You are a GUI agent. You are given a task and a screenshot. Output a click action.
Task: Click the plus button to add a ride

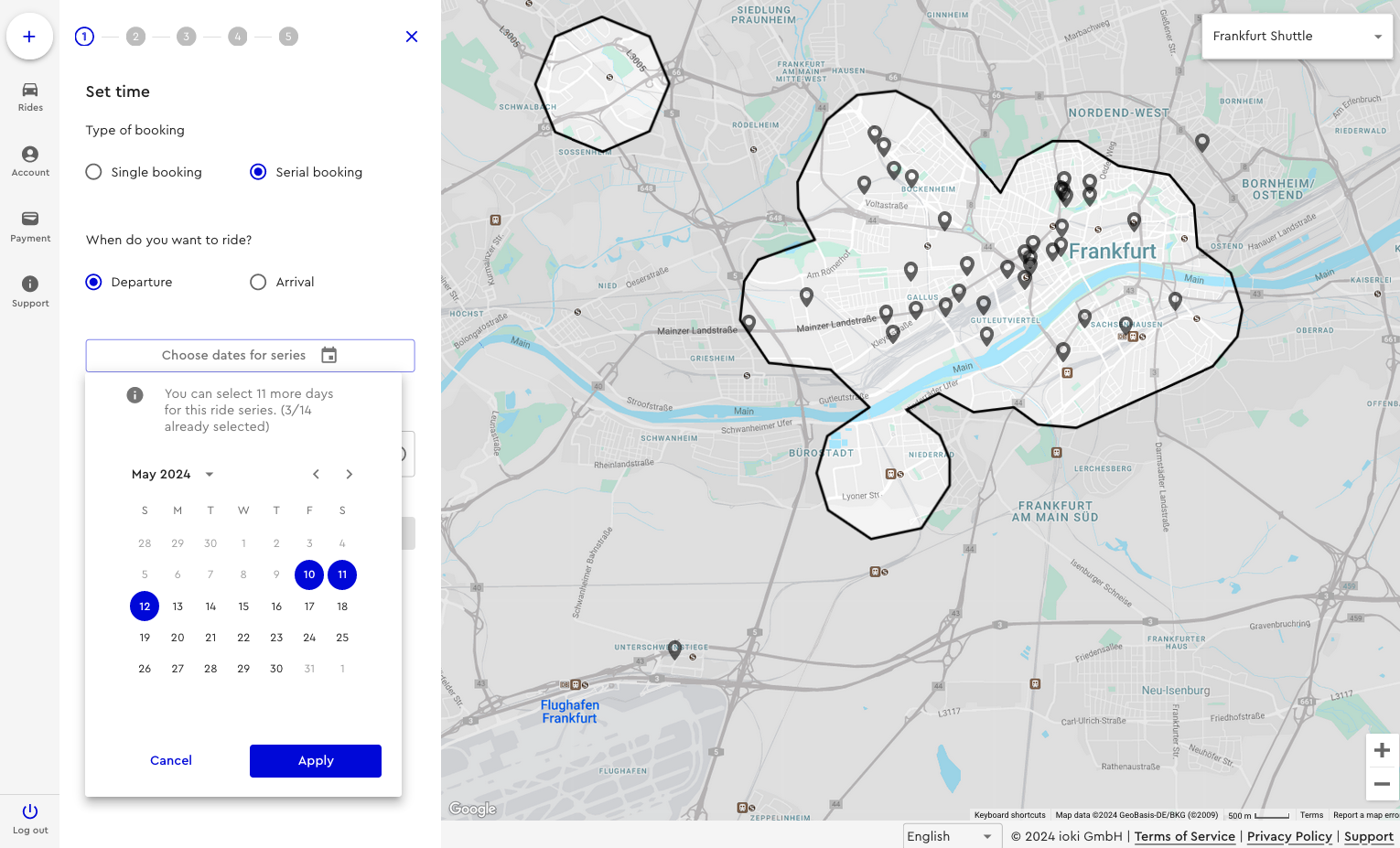tap(29, 37)
